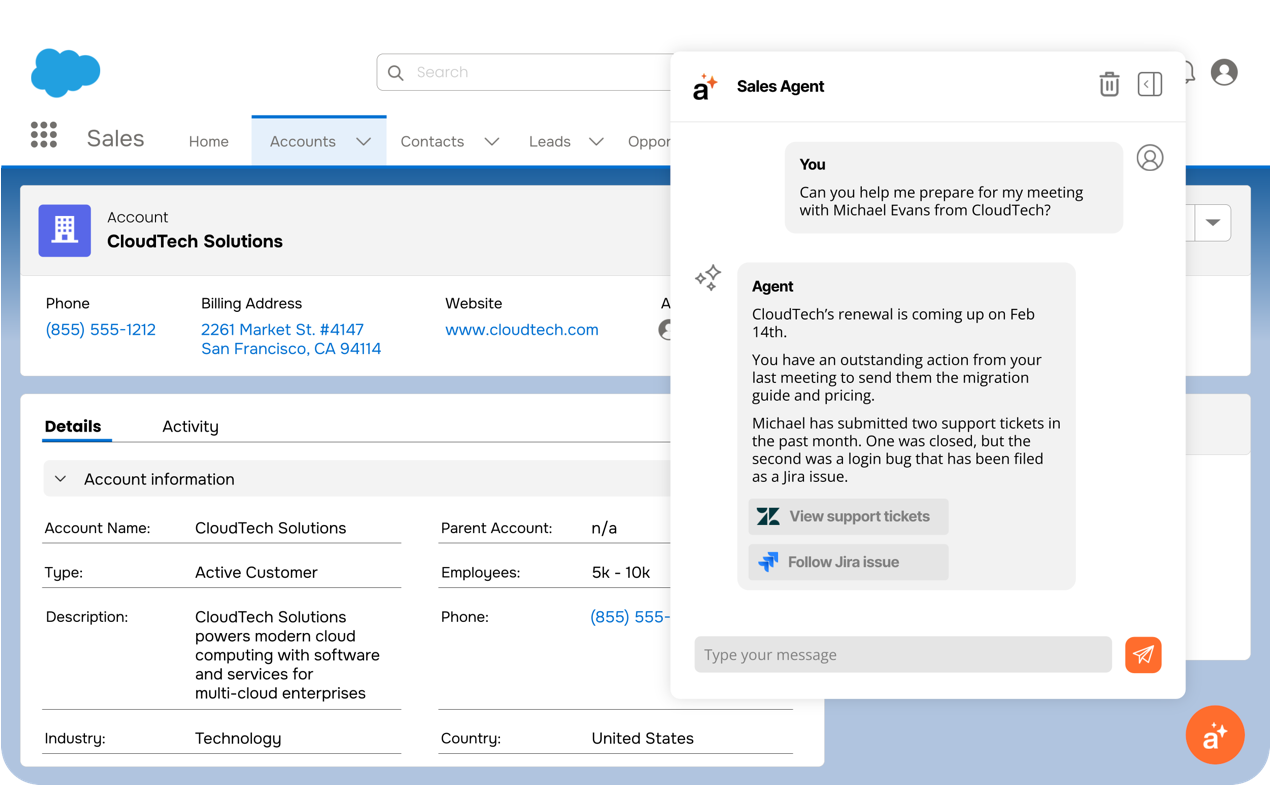Click the View support tickets button
The image size is (1280, 800).
point(848,517)
